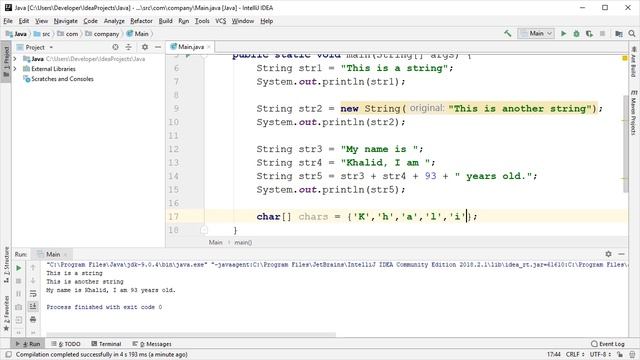
Task: Open the Edit menu
Action: point(24,21)
